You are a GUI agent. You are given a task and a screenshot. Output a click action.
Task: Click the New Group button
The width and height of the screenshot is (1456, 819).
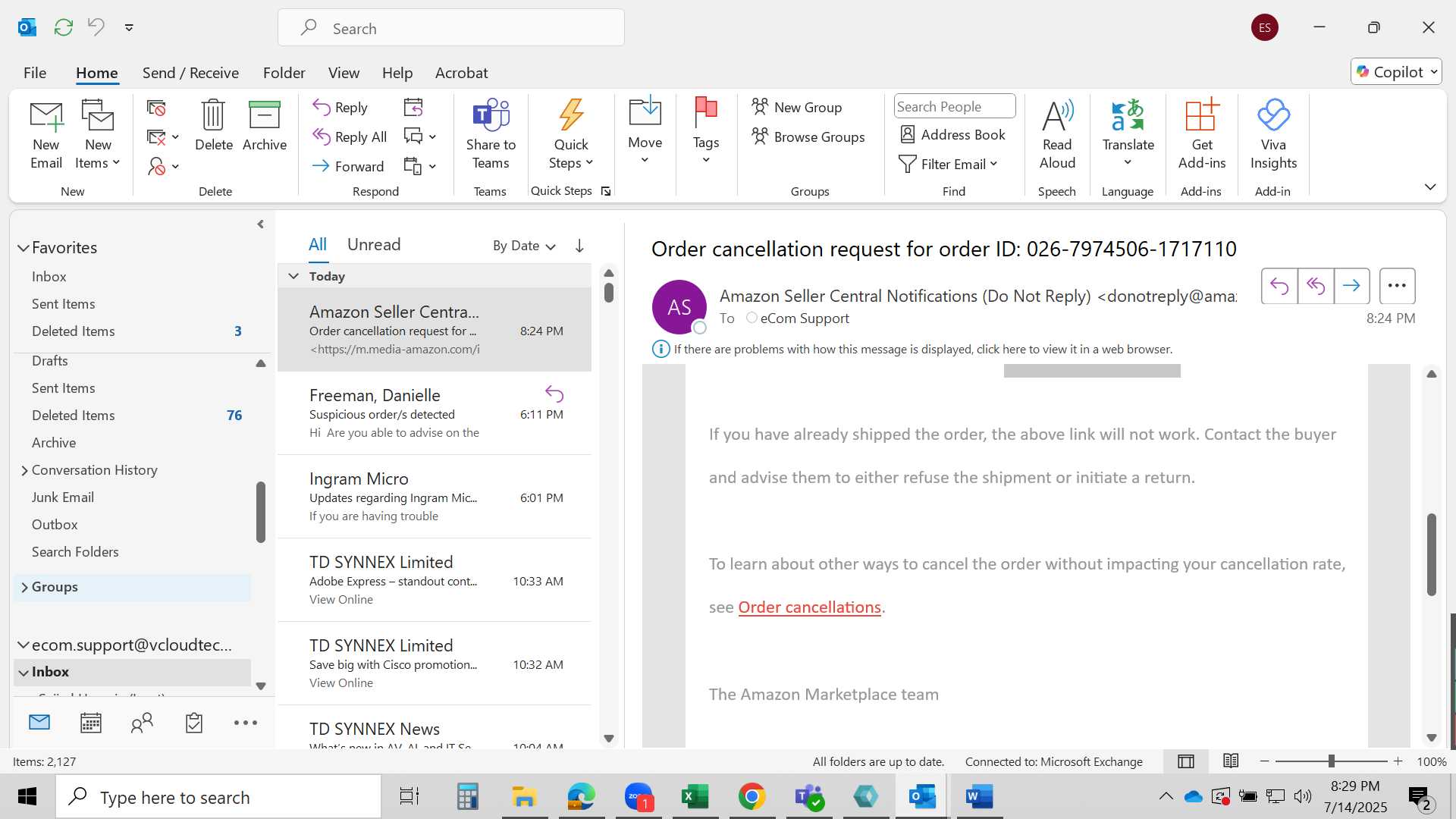tap(797, 107)
